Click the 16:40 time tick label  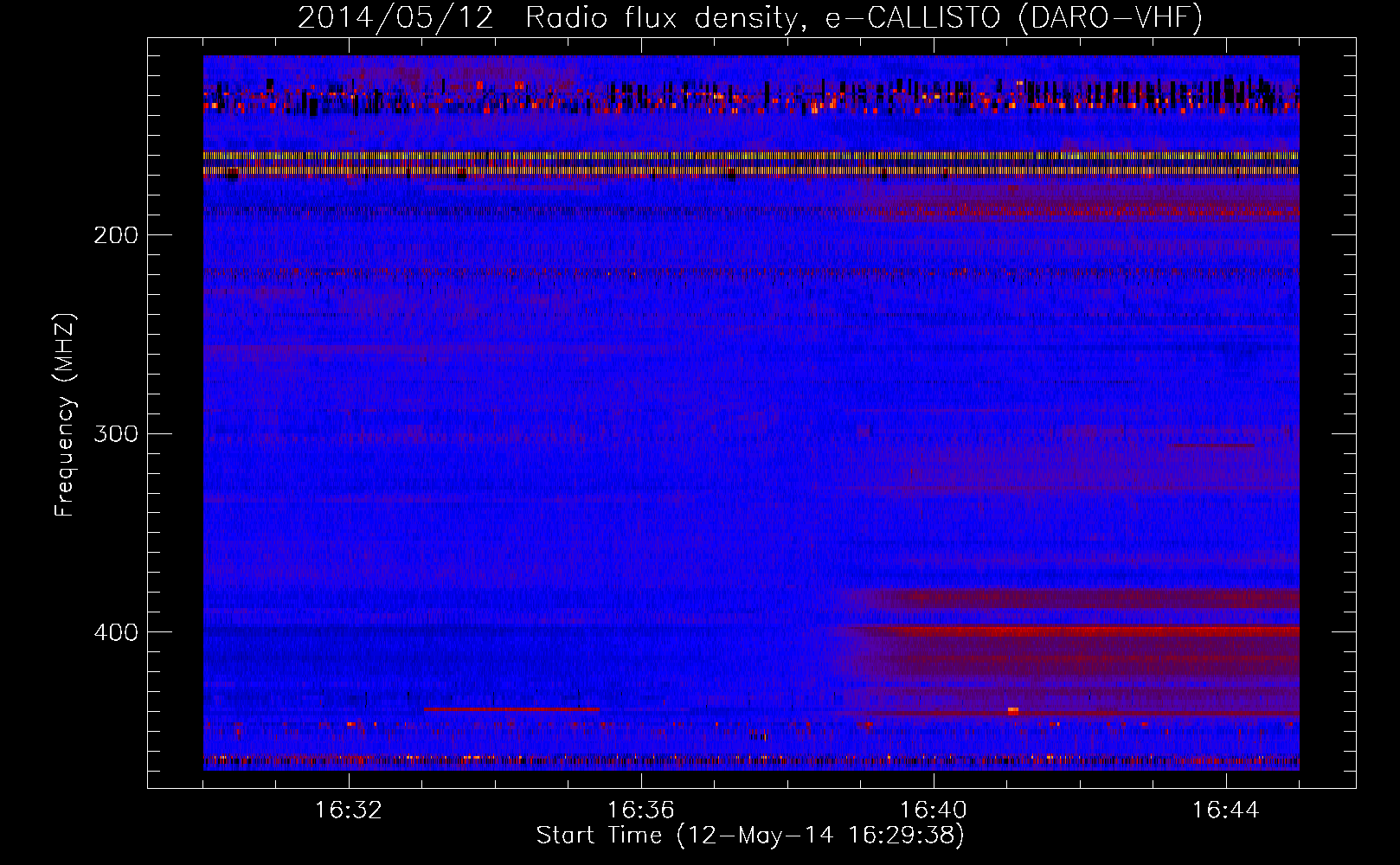(934, 811)
